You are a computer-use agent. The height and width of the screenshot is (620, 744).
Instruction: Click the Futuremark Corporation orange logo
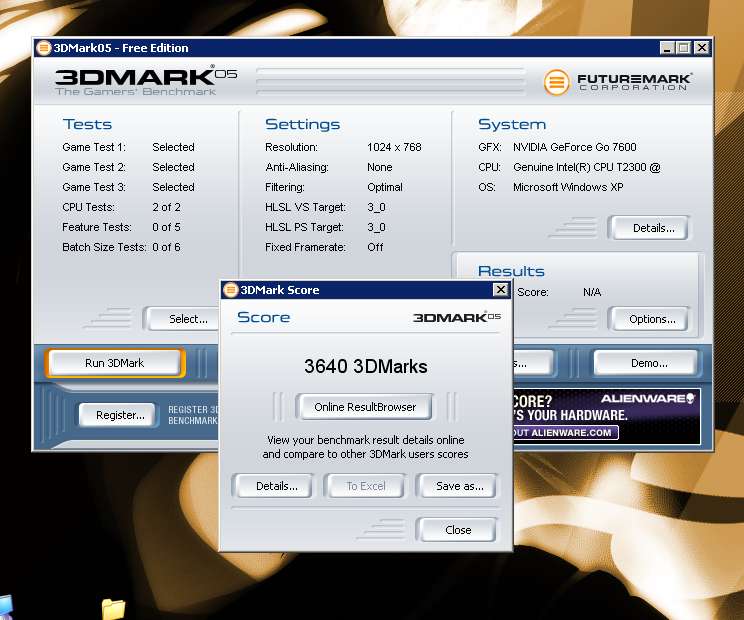coord(556,82)
